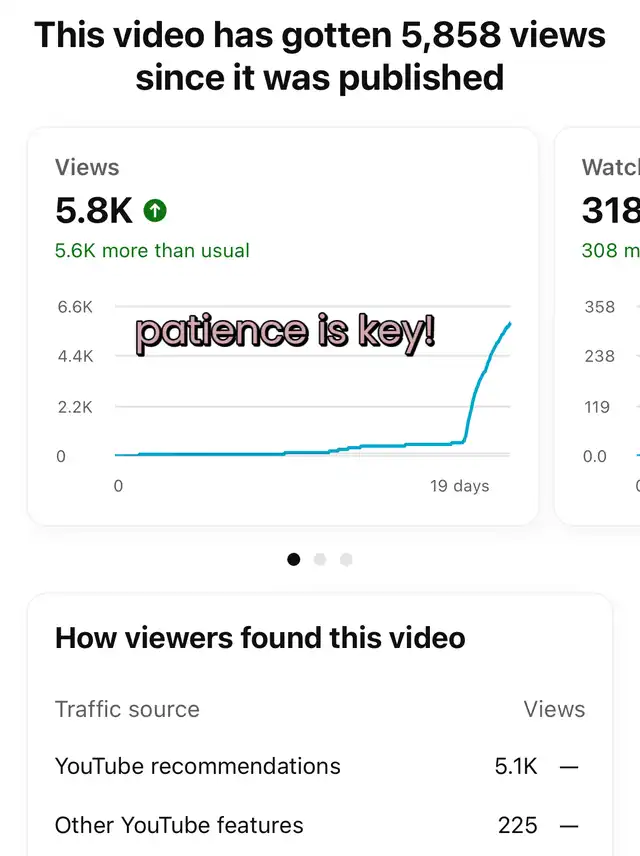The width and height of the screenshot is (640, 856).
Task: Sort by the Traffic source column header
Action: click(127, 709)
